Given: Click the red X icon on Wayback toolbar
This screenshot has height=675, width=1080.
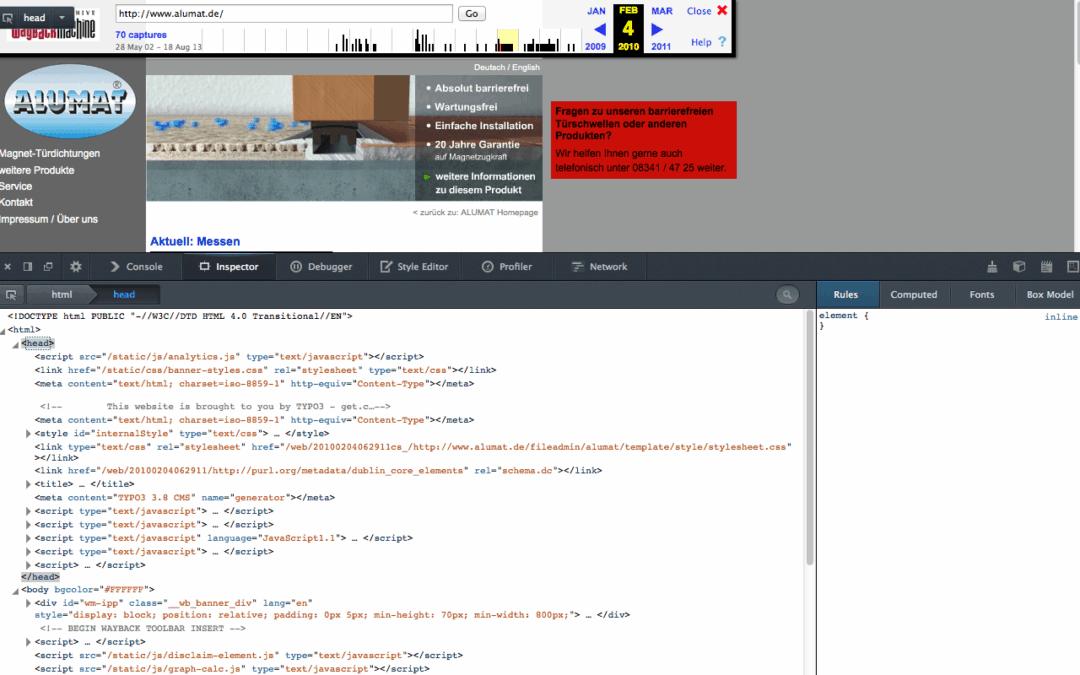Looking at the screenshot, I should (722, 10).
